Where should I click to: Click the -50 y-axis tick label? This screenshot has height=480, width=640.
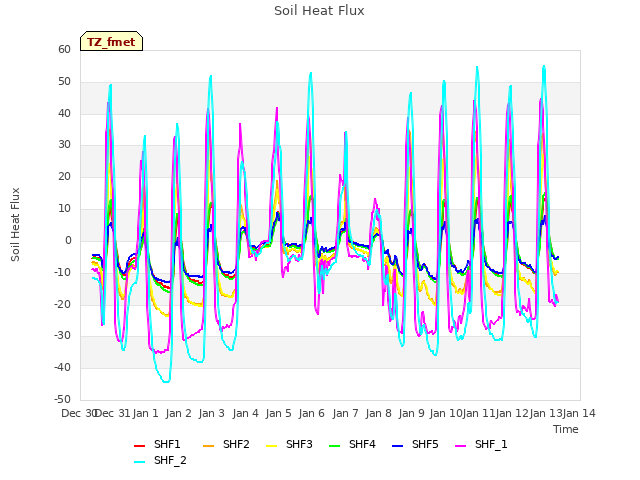pyautogui.click(x=62, y=399)
